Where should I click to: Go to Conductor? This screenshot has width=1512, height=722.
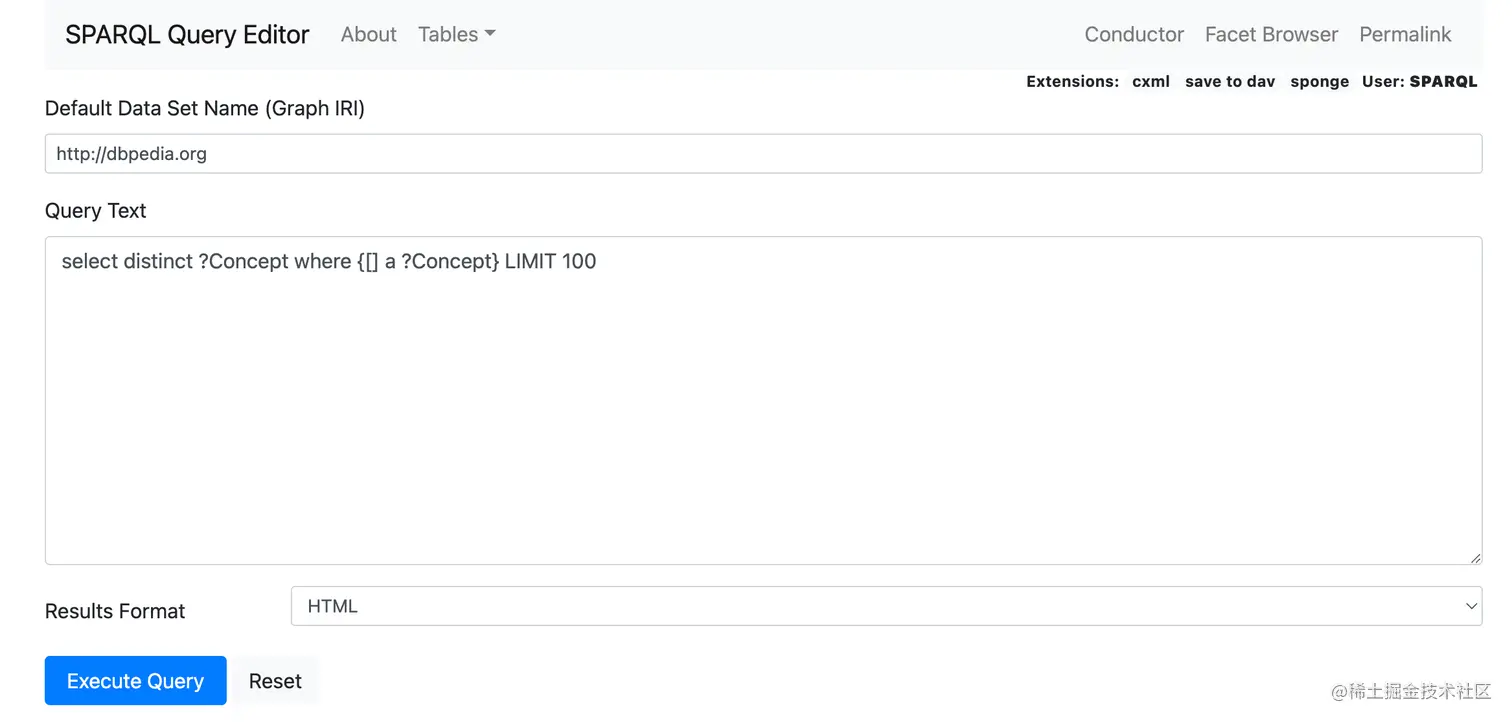pos(1134,34)
